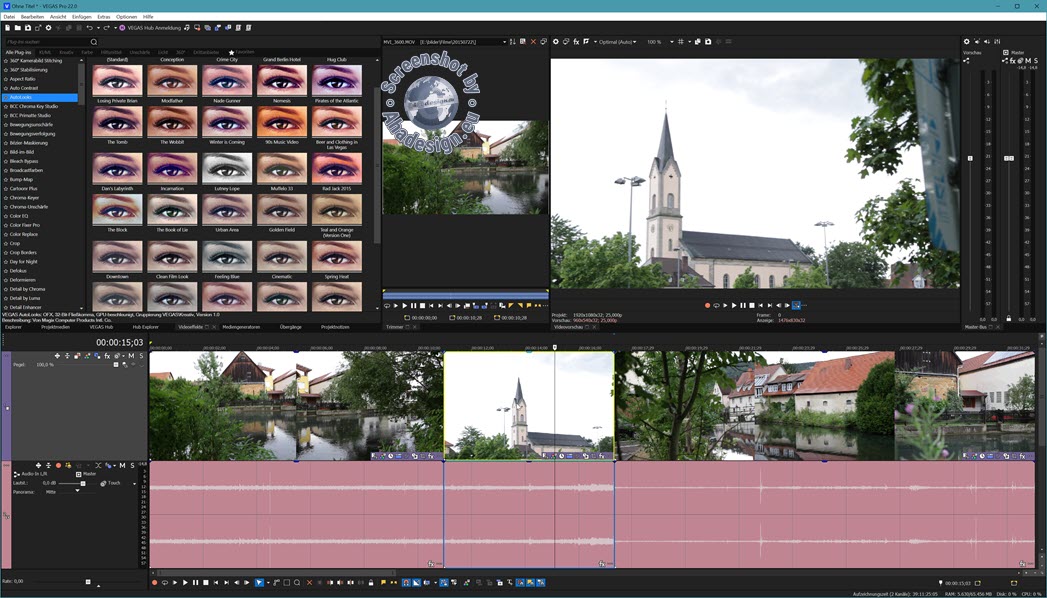The image size is (1047, 598).
Task: Adjust audio track Lautst. volume slider
Action: [83, 483]
